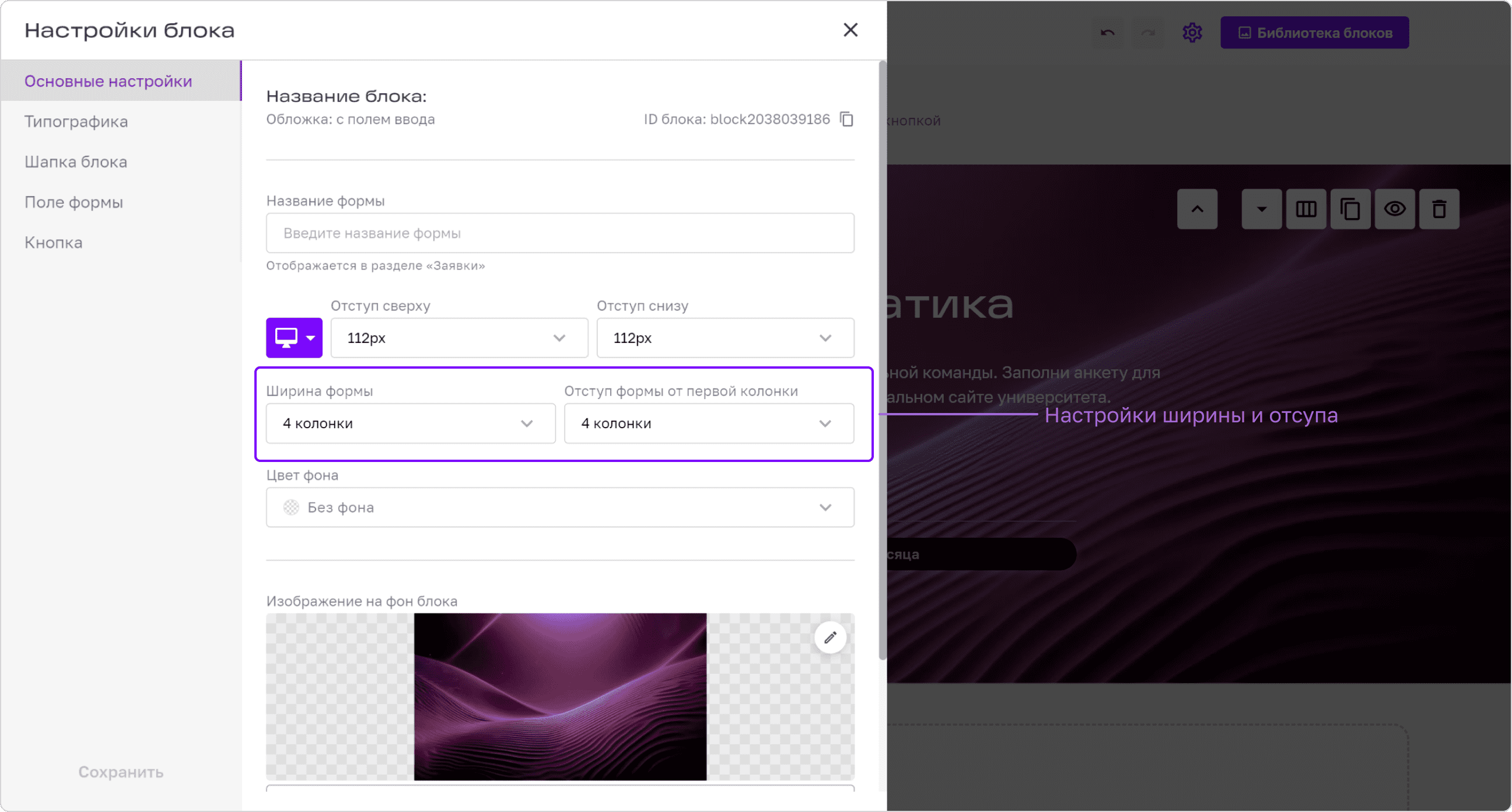Viewport: 1512px width, 812px height.
Task: Open page settings via the gear icon
Action: [x=1192, y=33]
